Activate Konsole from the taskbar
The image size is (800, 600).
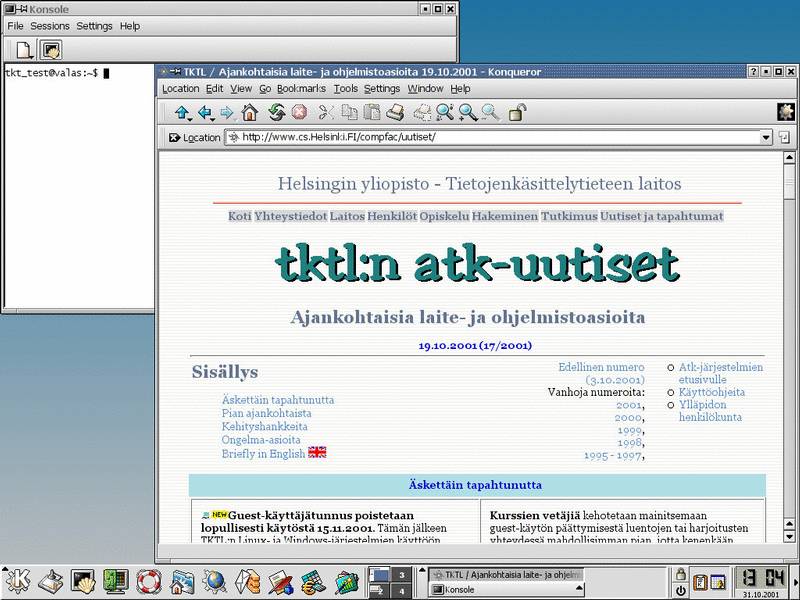coord(506,590)
